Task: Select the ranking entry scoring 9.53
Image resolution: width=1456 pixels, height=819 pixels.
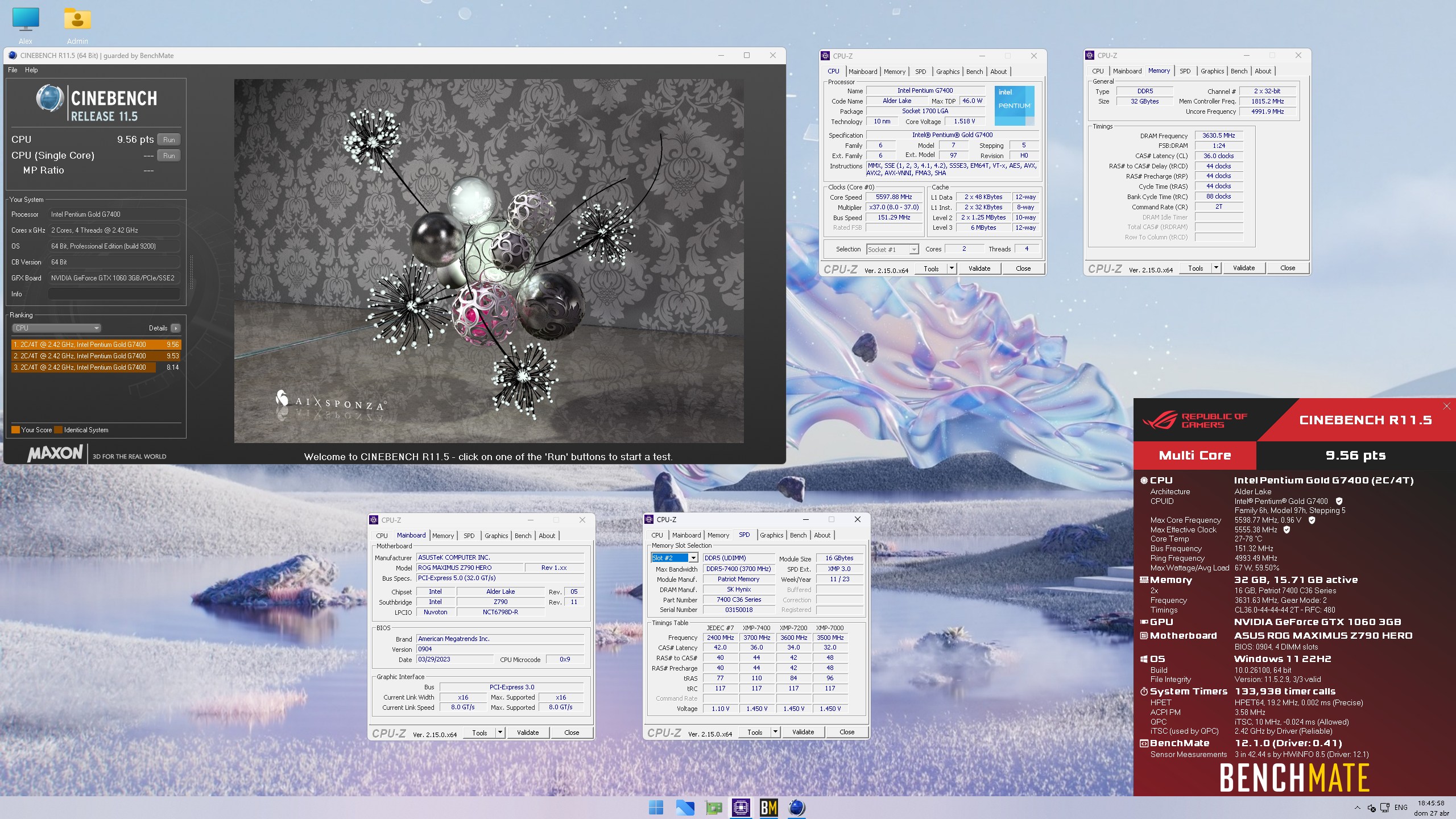Action: coord(96,356)
